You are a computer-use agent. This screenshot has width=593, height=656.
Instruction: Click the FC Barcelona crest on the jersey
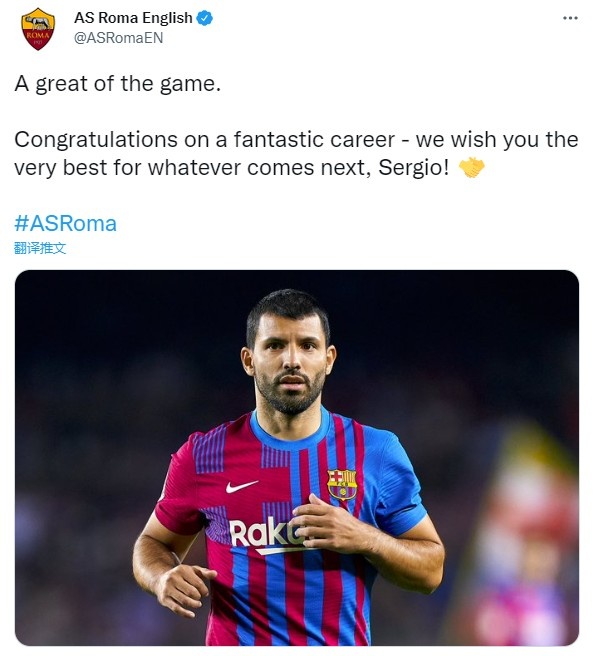(342, 484)
